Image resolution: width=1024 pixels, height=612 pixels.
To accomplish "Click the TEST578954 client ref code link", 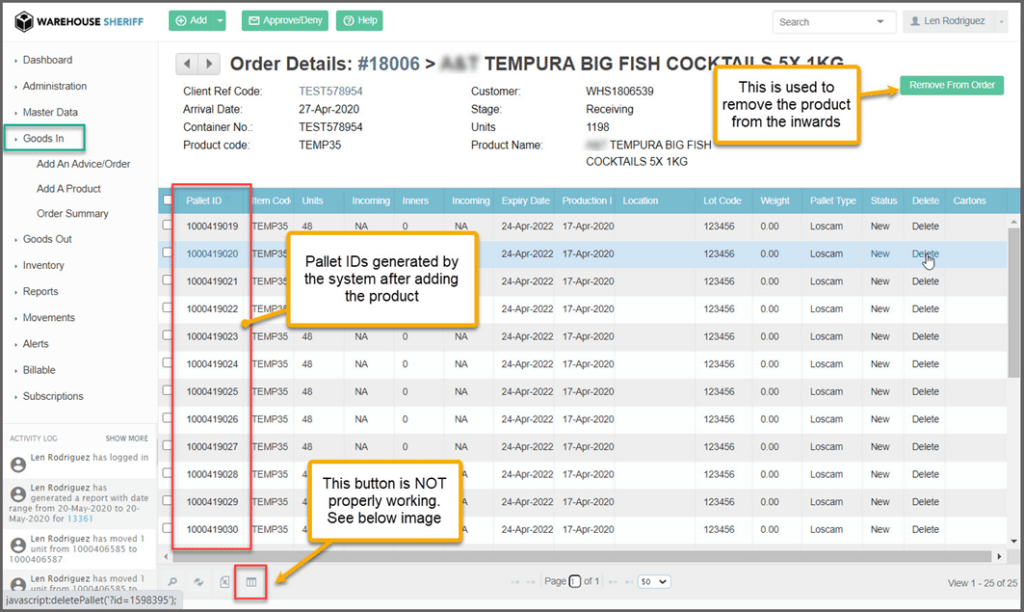I will [x=330, y=91].
